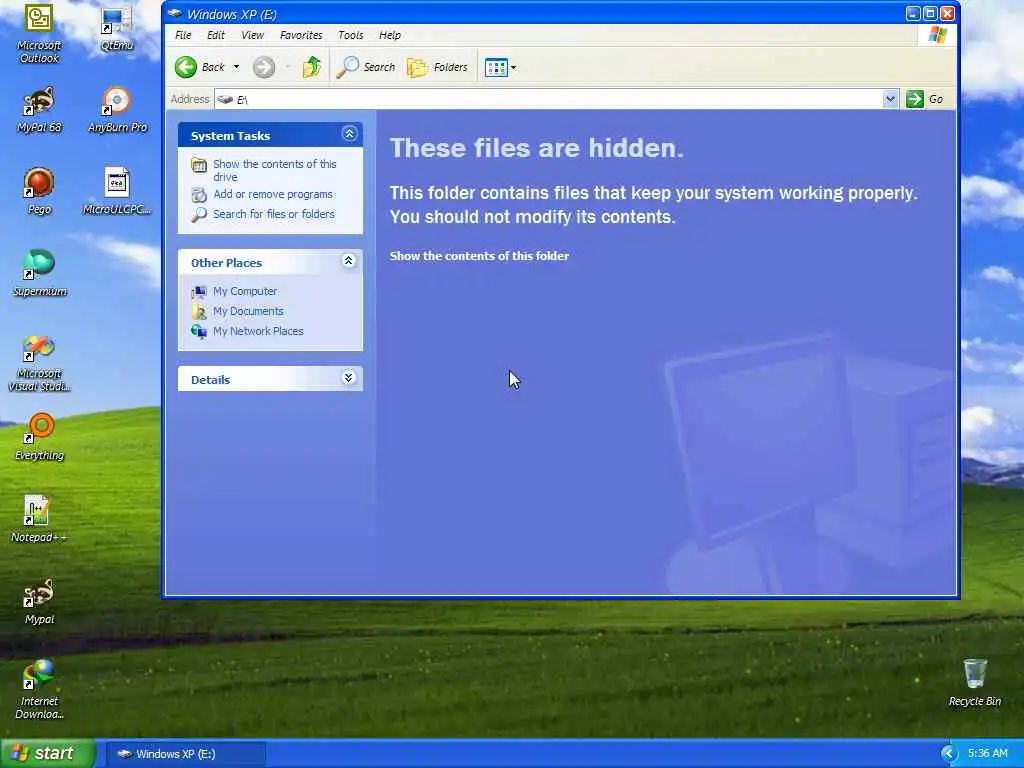Maximize the Windows XP (E:) window
This screenshot has width=1024, height=768.
pyautogui.click(x=930, y=13)
